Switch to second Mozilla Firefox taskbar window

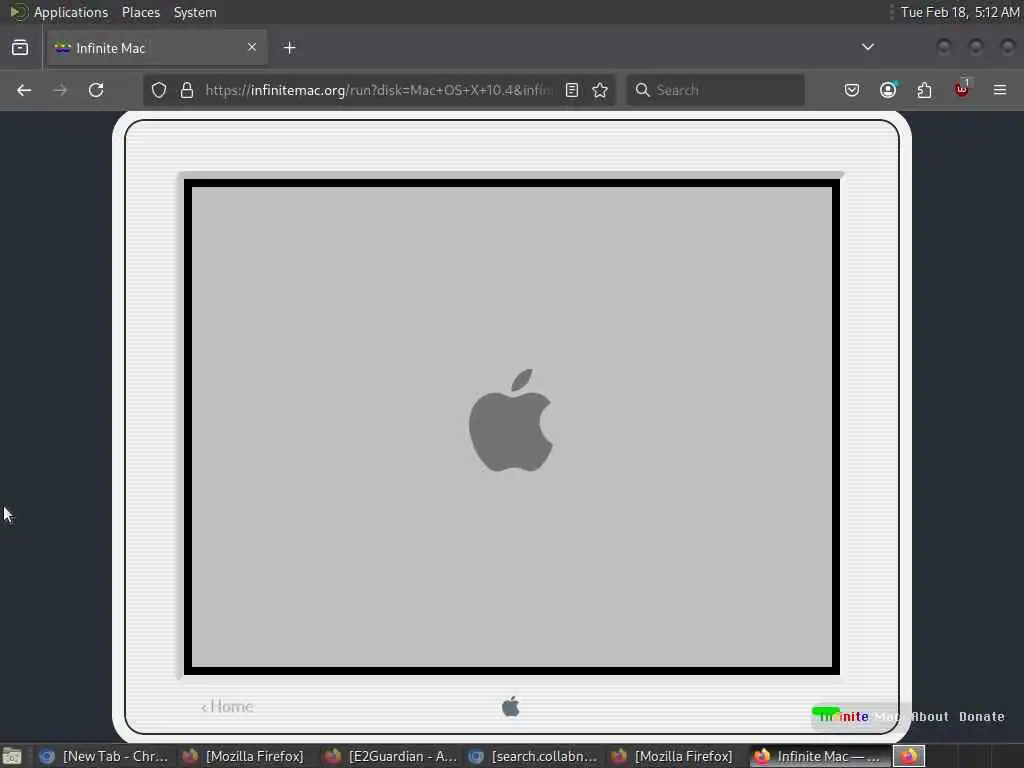(673, 756)
